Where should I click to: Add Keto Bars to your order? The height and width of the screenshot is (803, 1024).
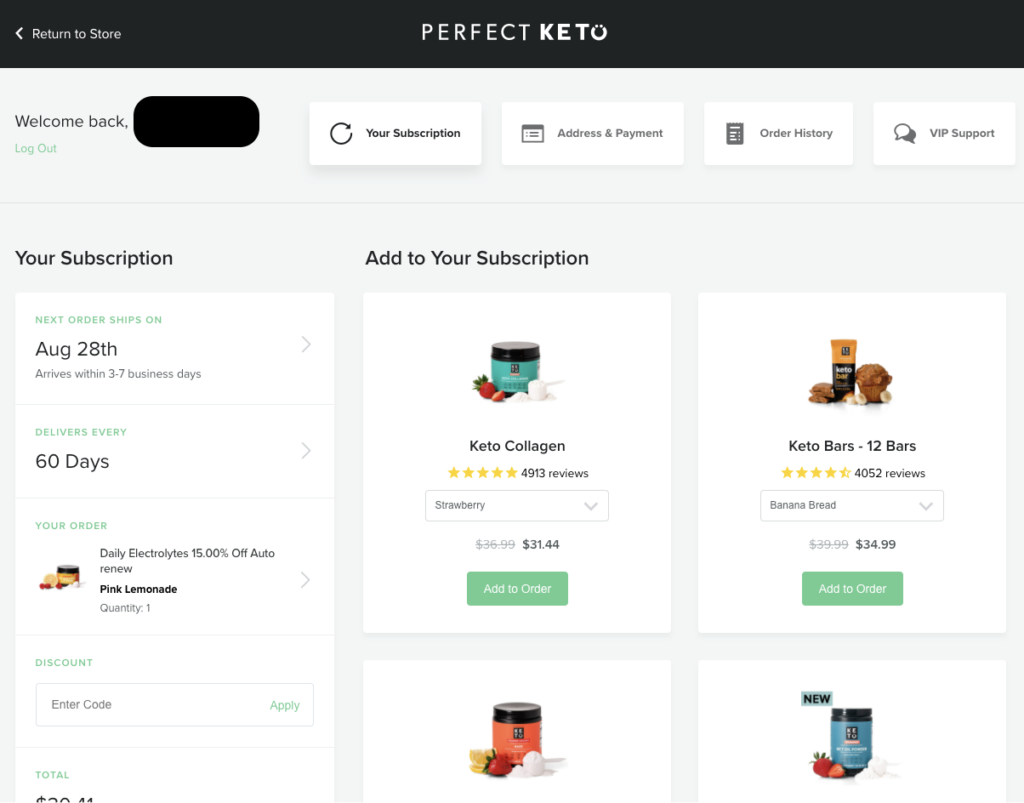point(852,588)
